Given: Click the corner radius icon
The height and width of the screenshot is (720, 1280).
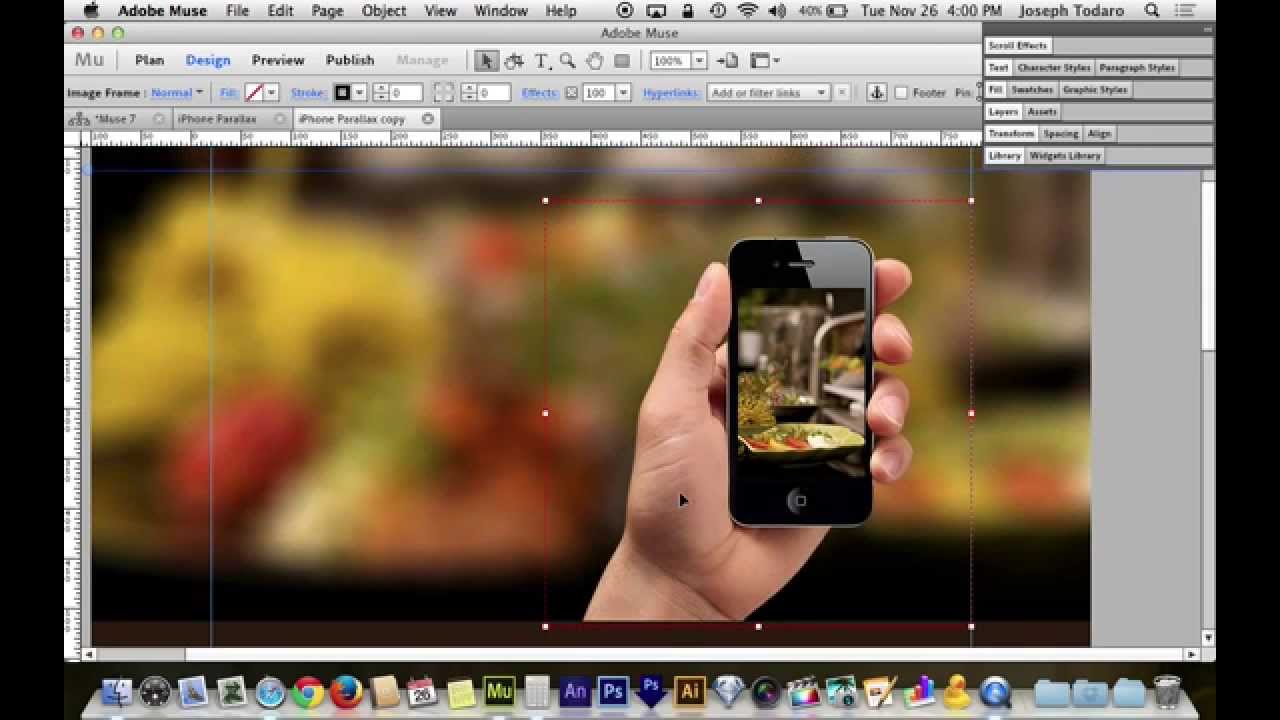Looking at the screenshot, I should coord(444,93).
